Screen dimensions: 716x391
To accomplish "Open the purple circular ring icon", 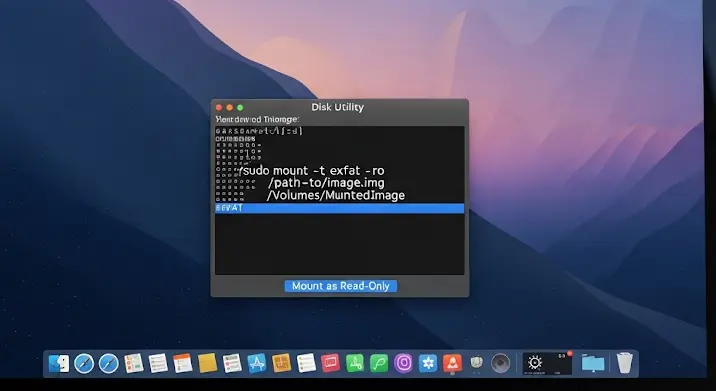I will (x=403, y=364).
